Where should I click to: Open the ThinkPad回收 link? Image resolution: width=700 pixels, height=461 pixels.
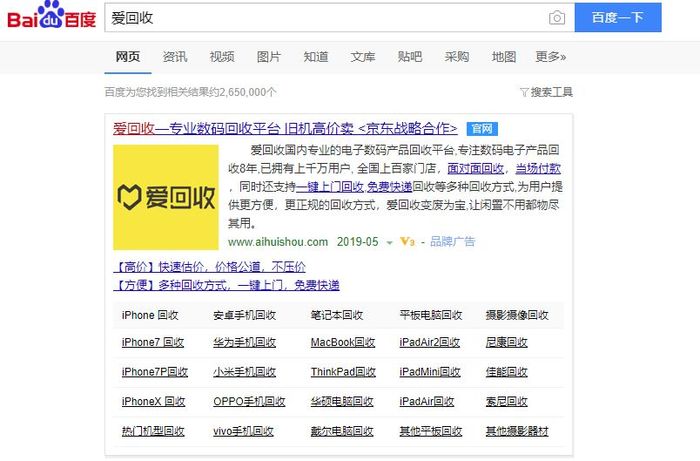tap(343, 372)
